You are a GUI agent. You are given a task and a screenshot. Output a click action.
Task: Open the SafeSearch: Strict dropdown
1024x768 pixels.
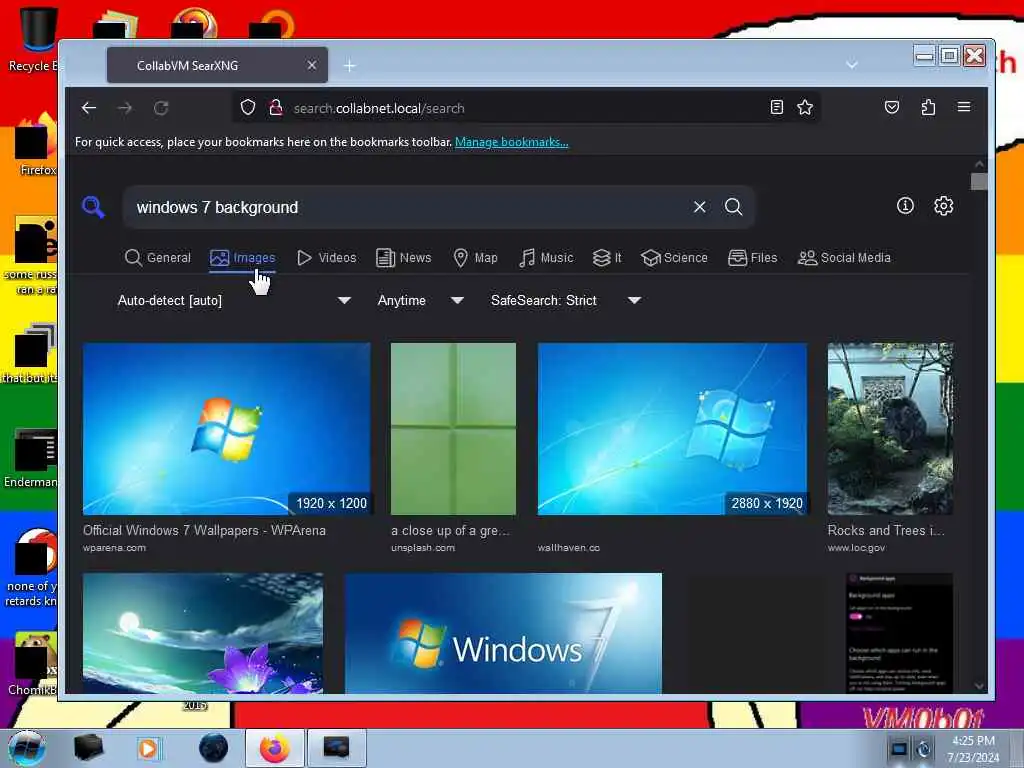[x=566, y=300]
